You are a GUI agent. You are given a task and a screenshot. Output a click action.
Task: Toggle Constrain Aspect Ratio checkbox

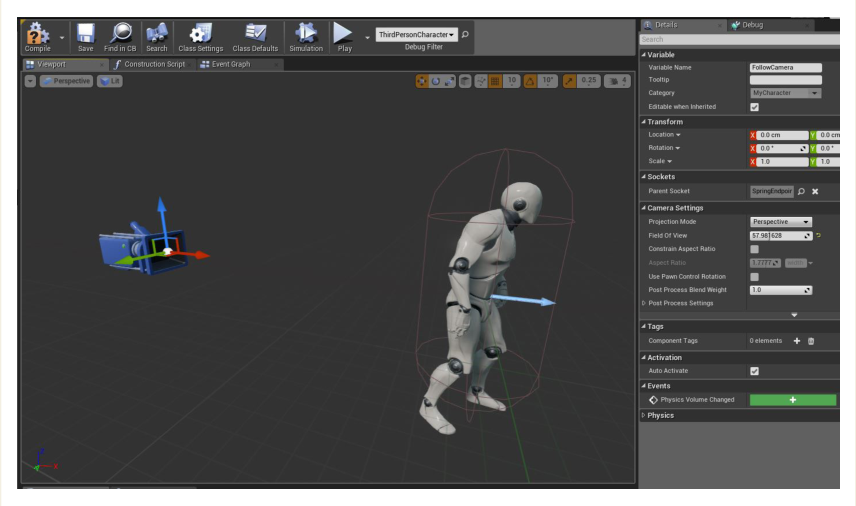754,249
